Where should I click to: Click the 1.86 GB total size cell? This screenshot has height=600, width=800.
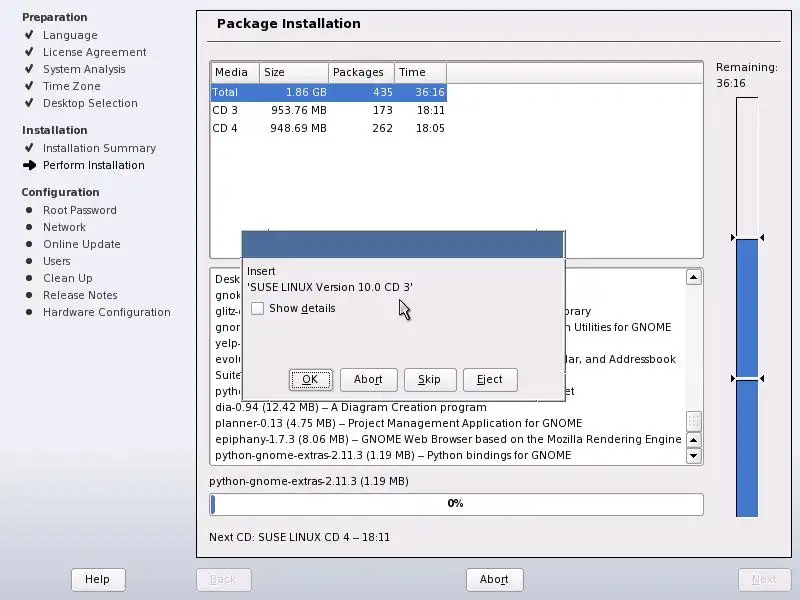click(x=306, y=92)
